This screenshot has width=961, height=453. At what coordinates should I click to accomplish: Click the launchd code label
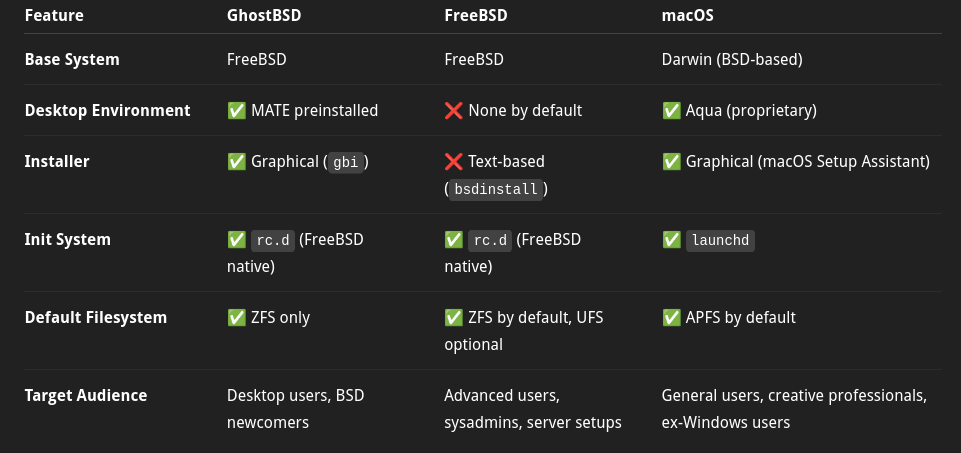720,240
